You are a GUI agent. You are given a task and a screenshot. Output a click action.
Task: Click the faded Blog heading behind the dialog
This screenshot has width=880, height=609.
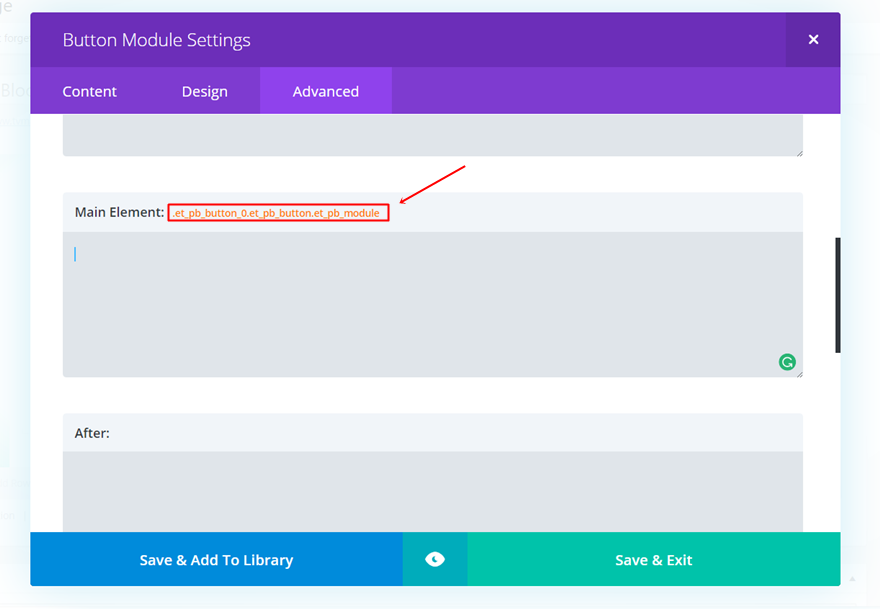click(14, 91)
